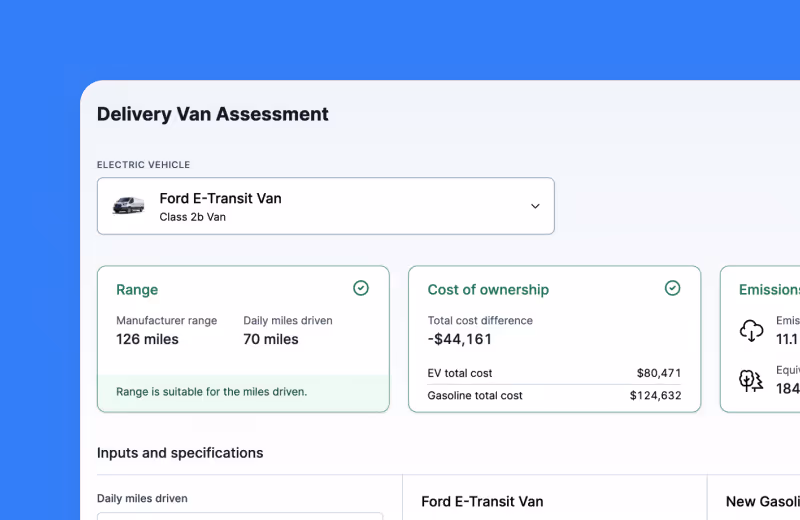The width and height of the screenshot is (800, 520).
Task: Click the Range card heading
Action: [137, 289]
